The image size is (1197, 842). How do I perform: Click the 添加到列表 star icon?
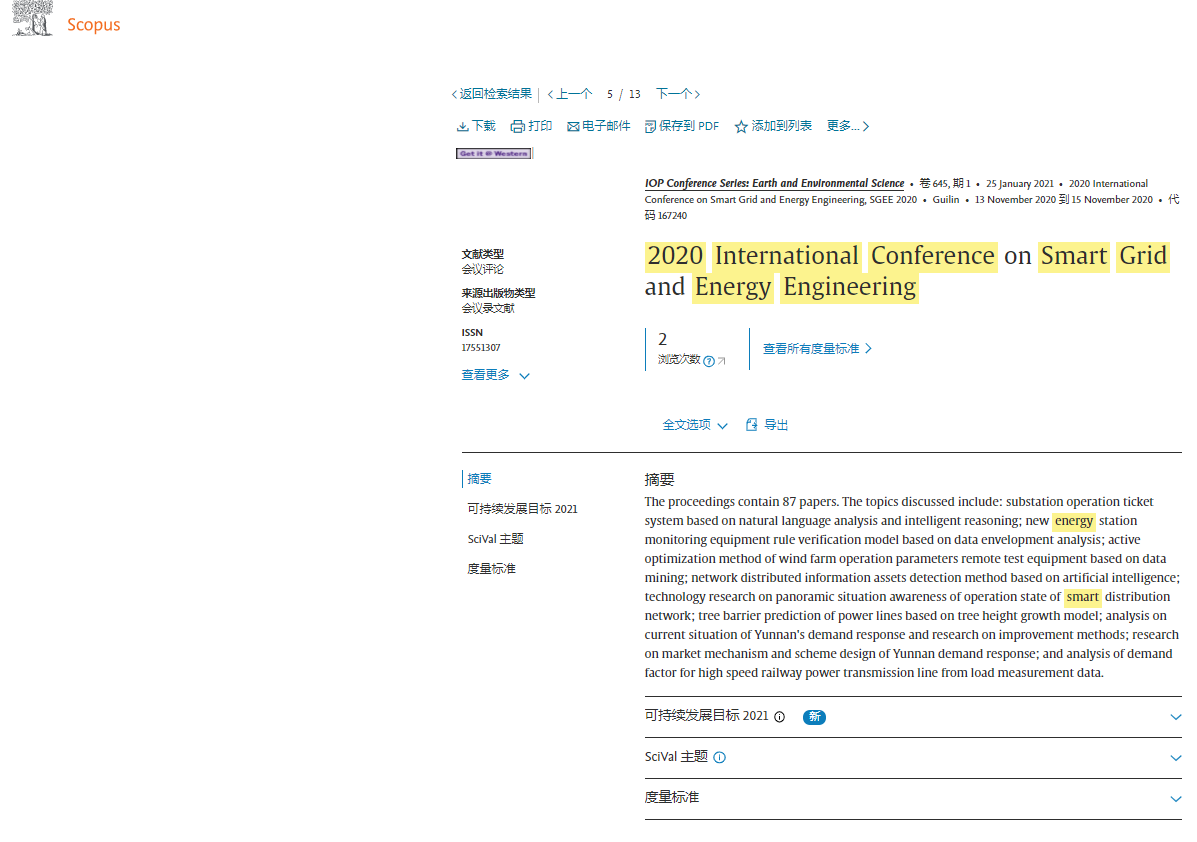tap(740, 127)
